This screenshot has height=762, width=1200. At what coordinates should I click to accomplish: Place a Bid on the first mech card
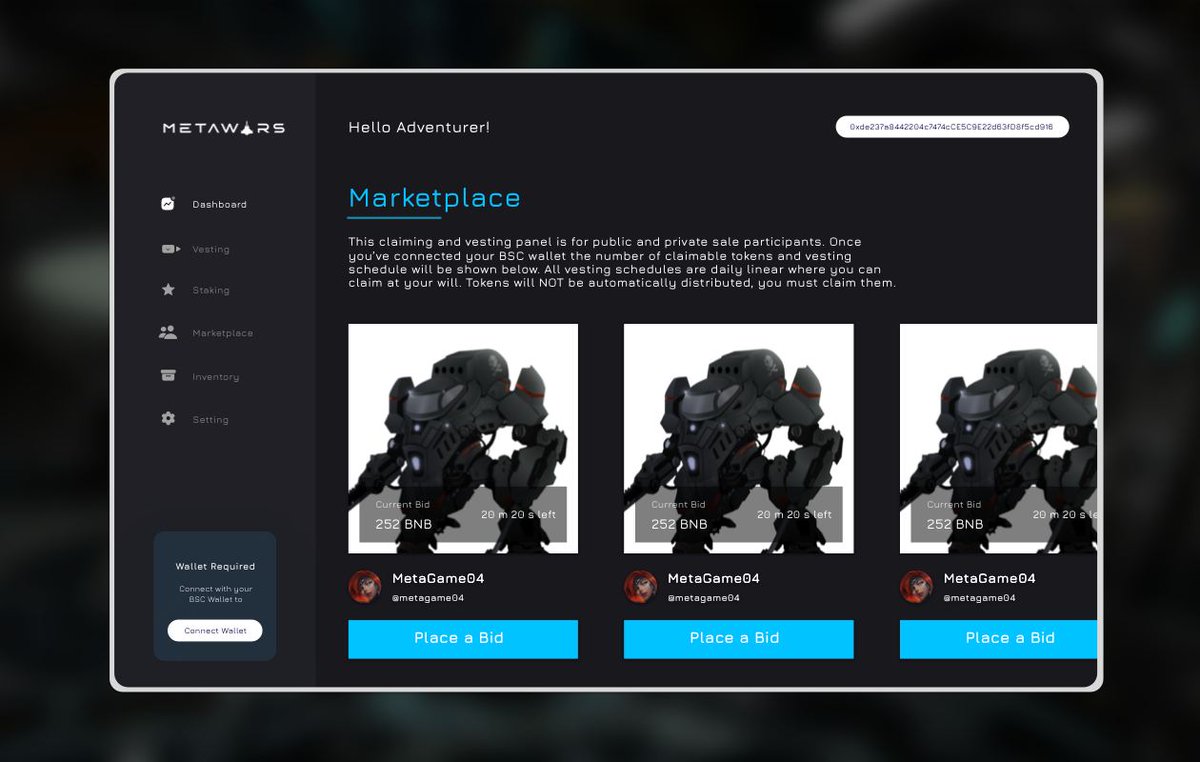click(x=463, y=639)
